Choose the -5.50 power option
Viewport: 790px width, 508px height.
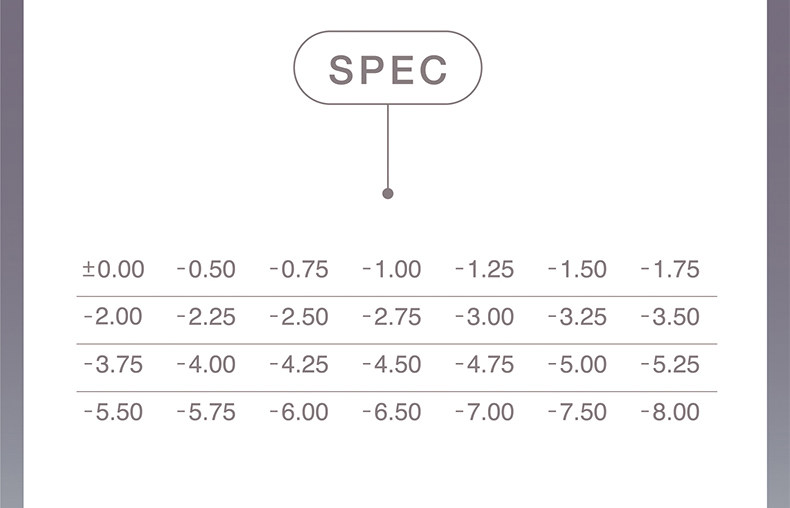click(x=113, y=412)
